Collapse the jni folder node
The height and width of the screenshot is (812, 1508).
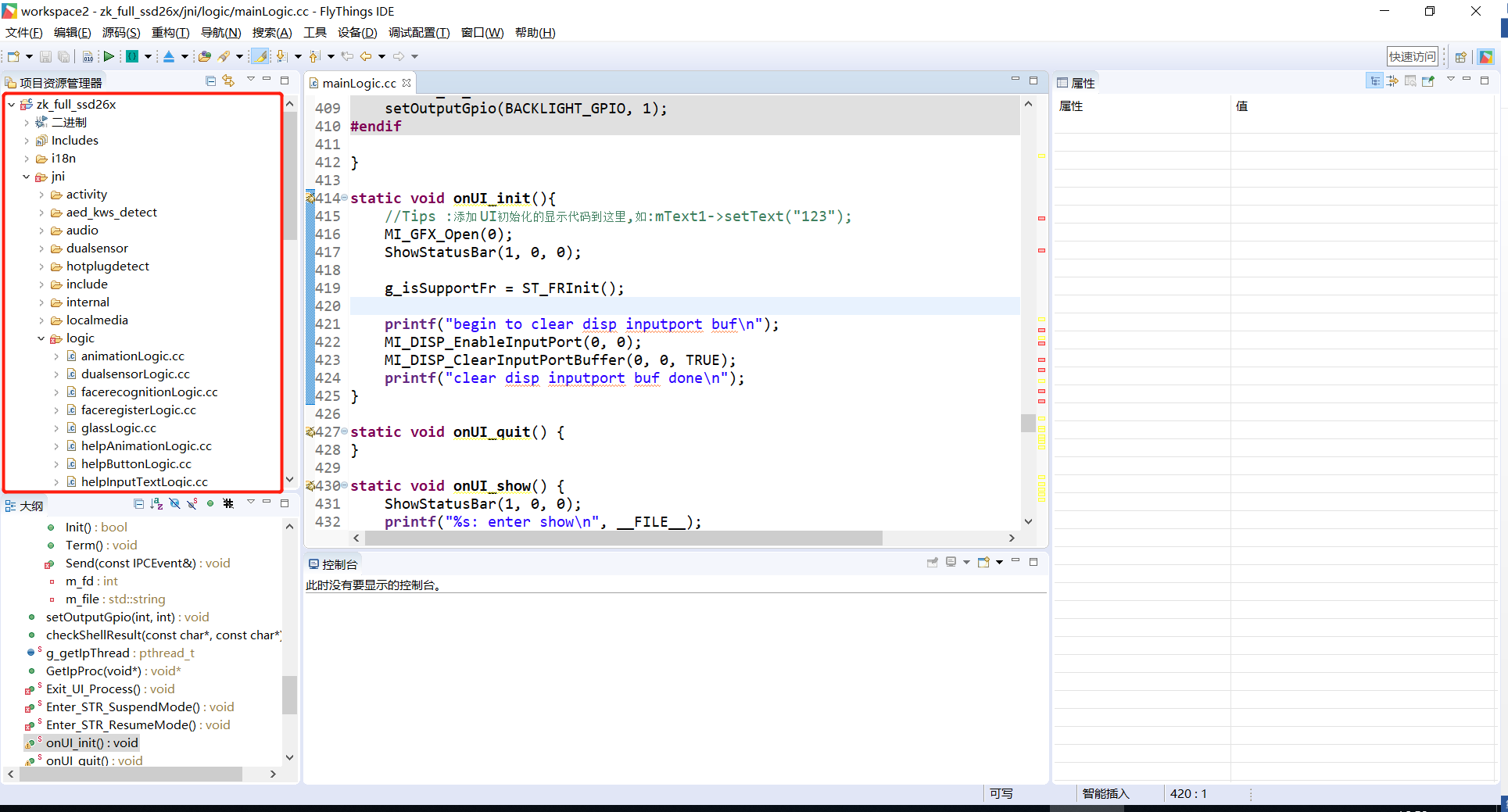coord(27,177)
